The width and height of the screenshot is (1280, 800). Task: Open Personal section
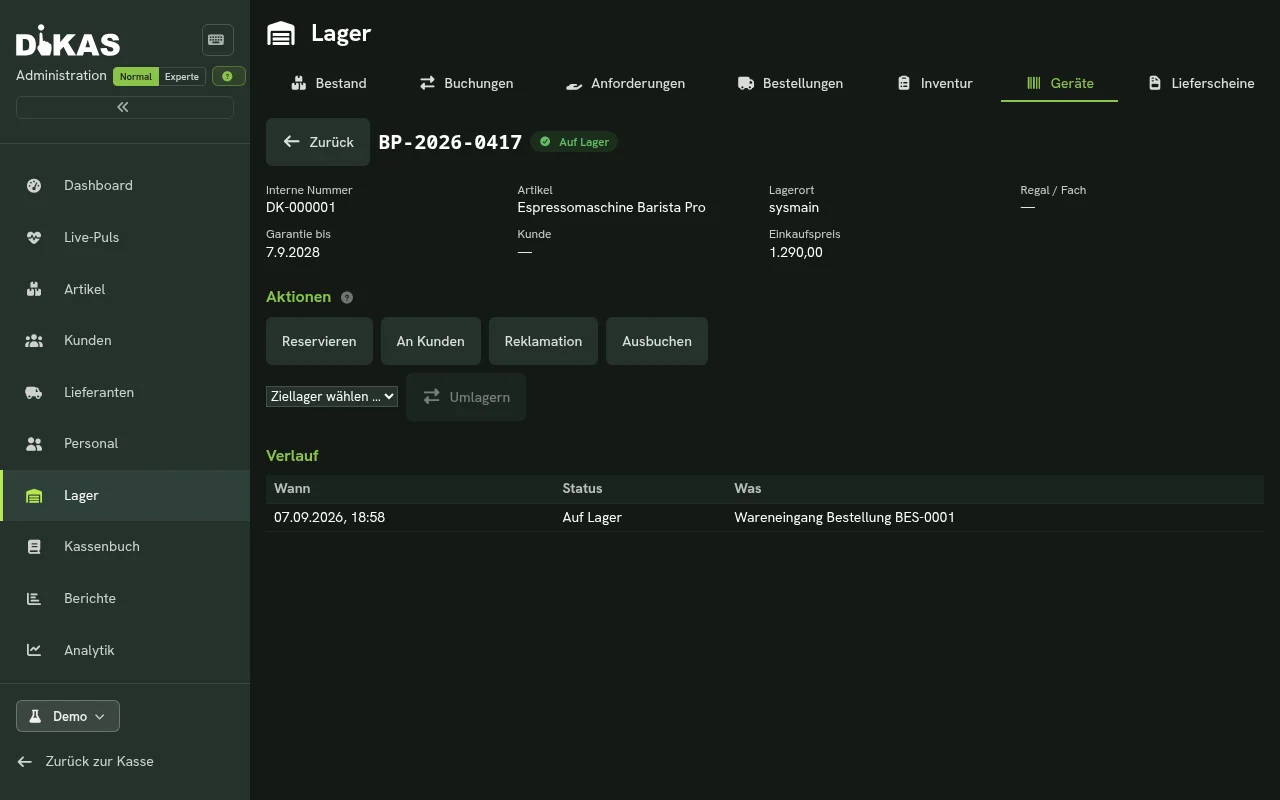click(x=125, y=443)
